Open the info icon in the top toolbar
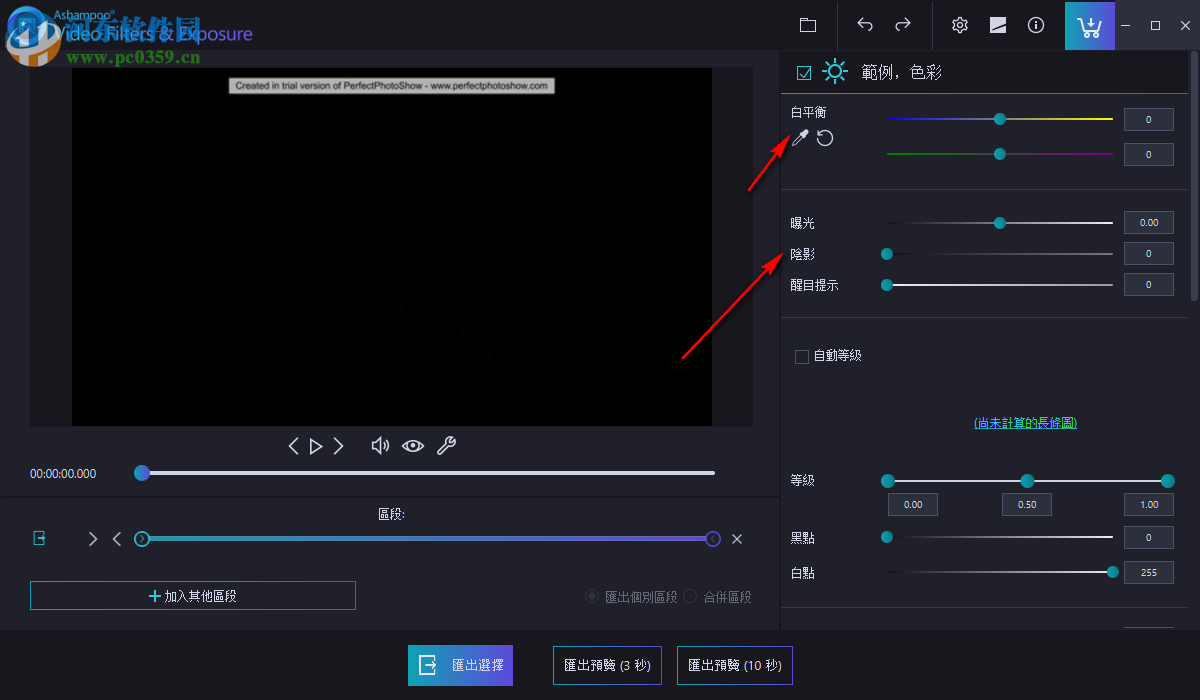Viewport: 1200px width, 700px height. click(x=1036, y=25)
